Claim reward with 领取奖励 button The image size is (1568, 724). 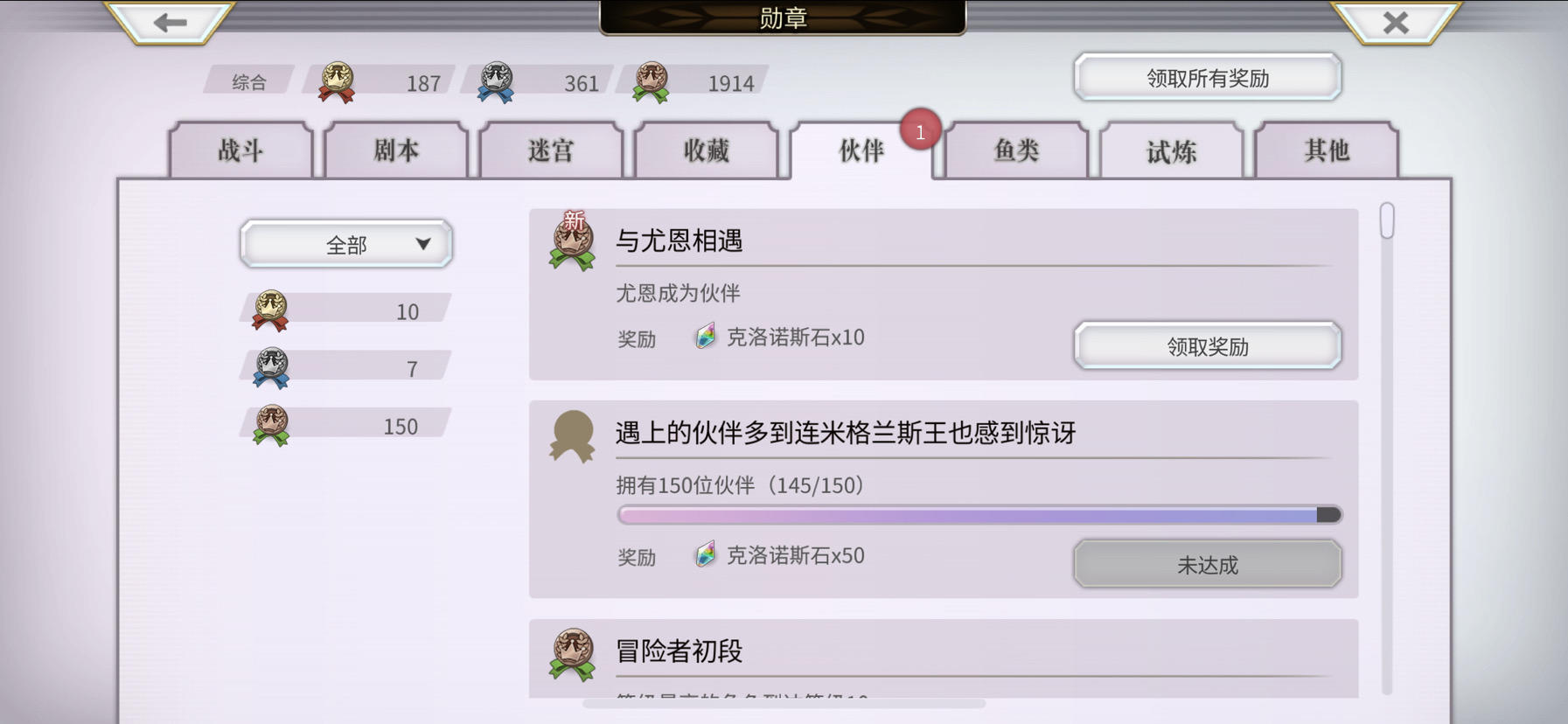[x=1208, y=346]
